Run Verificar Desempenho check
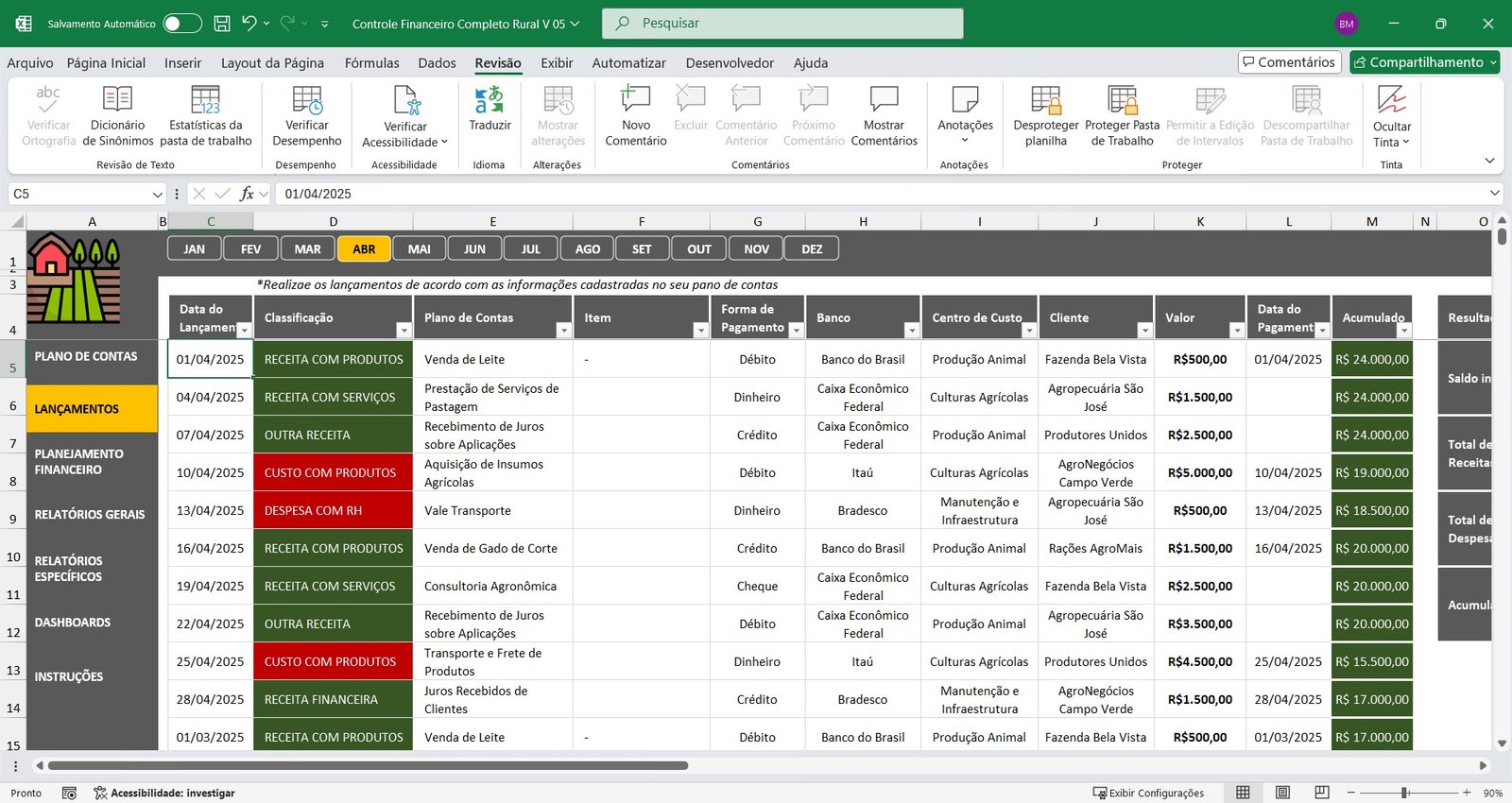Screen dimensions: 1512x803 [x=307, y=100]
